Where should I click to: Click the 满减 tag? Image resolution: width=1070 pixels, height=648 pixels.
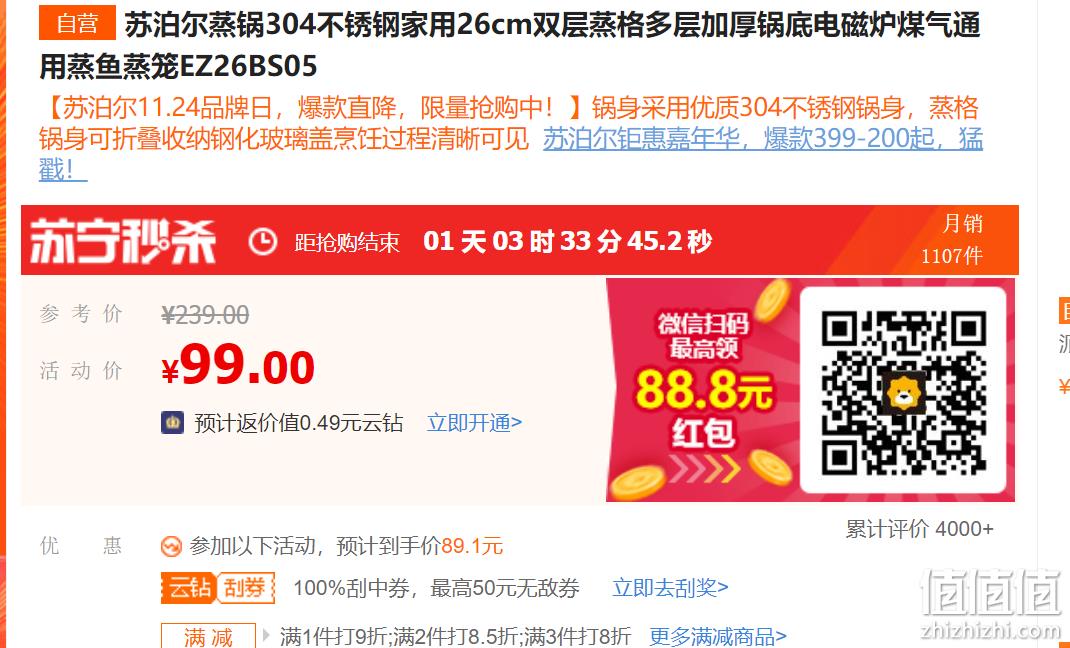pos(208,637)
